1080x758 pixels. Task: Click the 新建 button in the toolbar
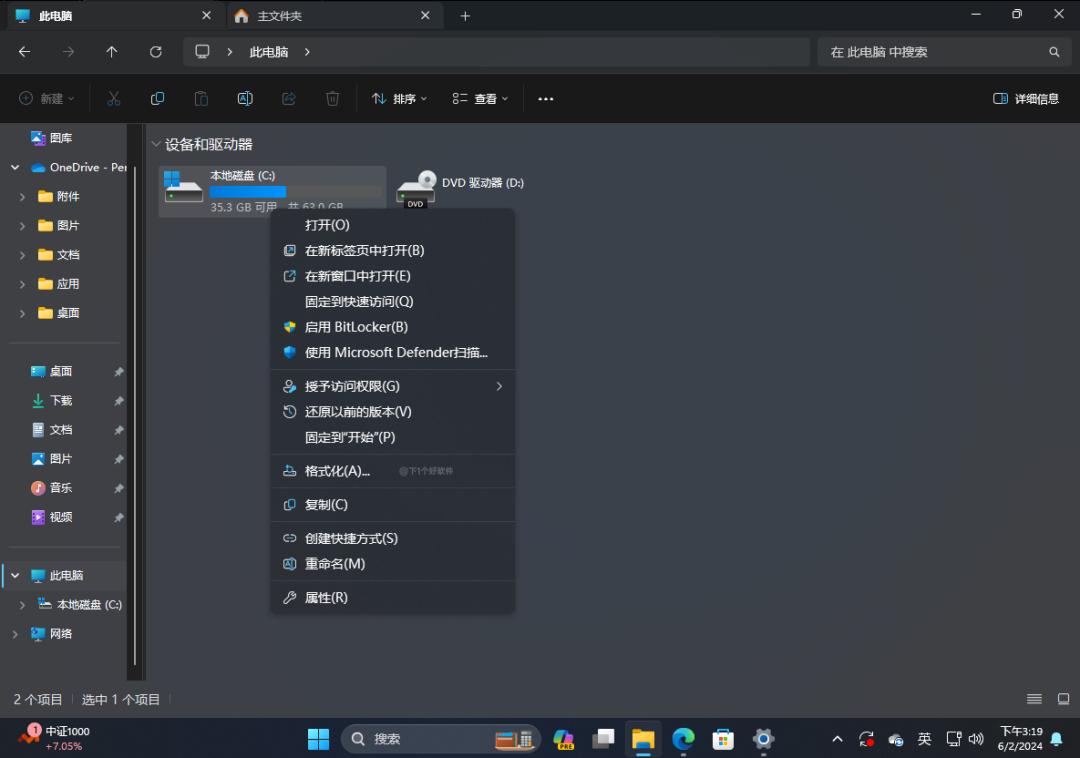45,98
